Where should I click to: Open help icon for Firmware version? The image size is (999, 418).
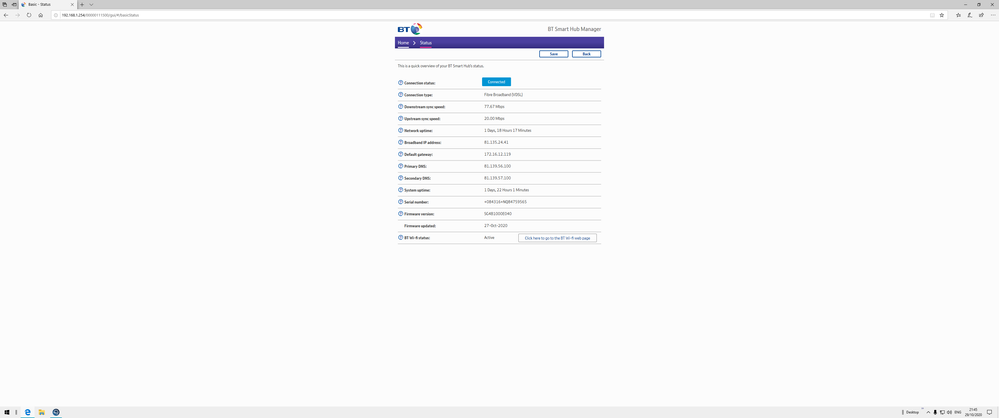[x=401, y=213]
